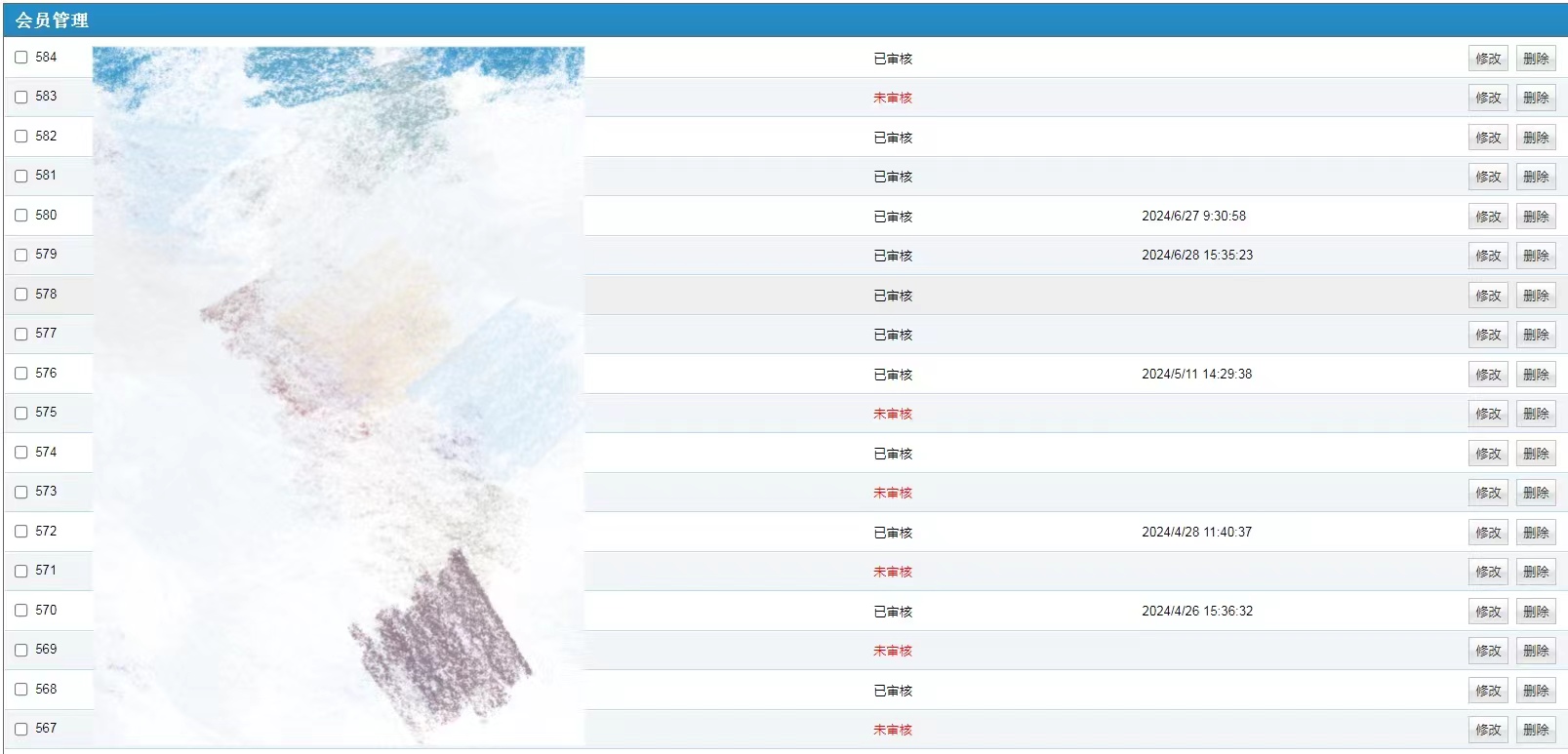
Task: Click the 会员管理 panel header
Action: click(x=52, y=20)
